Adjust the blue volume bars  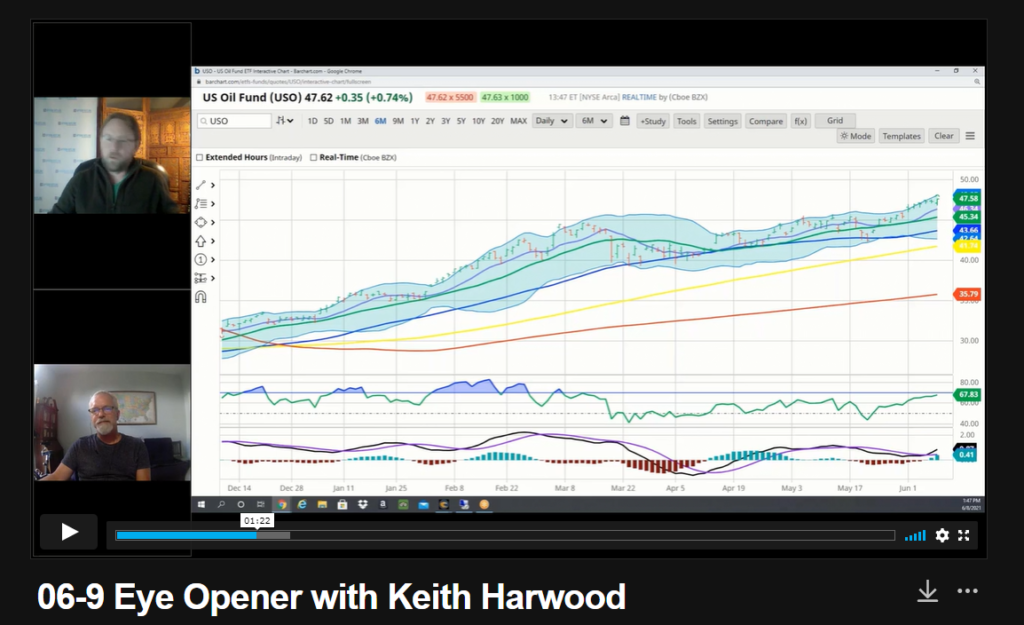[915, 536]
